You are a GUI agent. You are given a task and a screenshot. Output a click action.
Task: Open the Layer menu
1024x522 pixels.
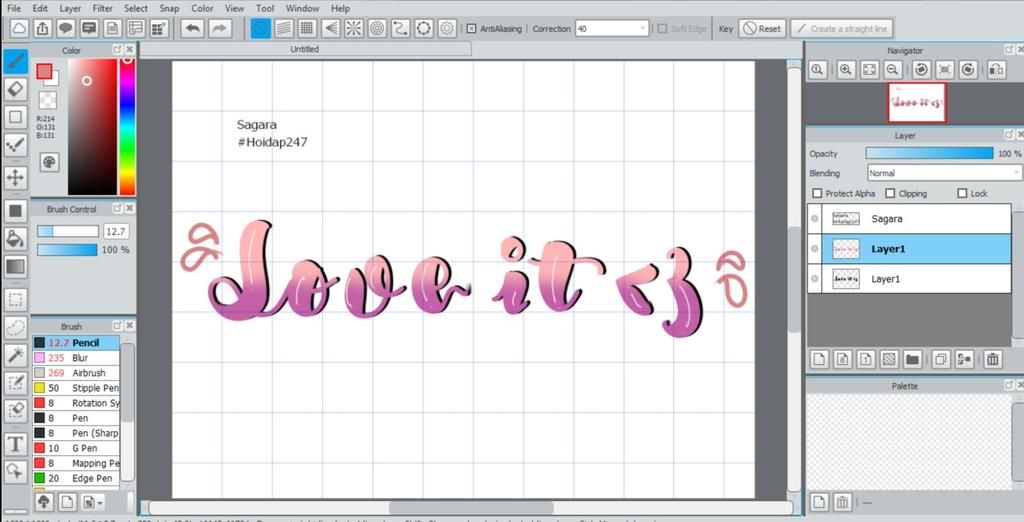pos(70,8)
